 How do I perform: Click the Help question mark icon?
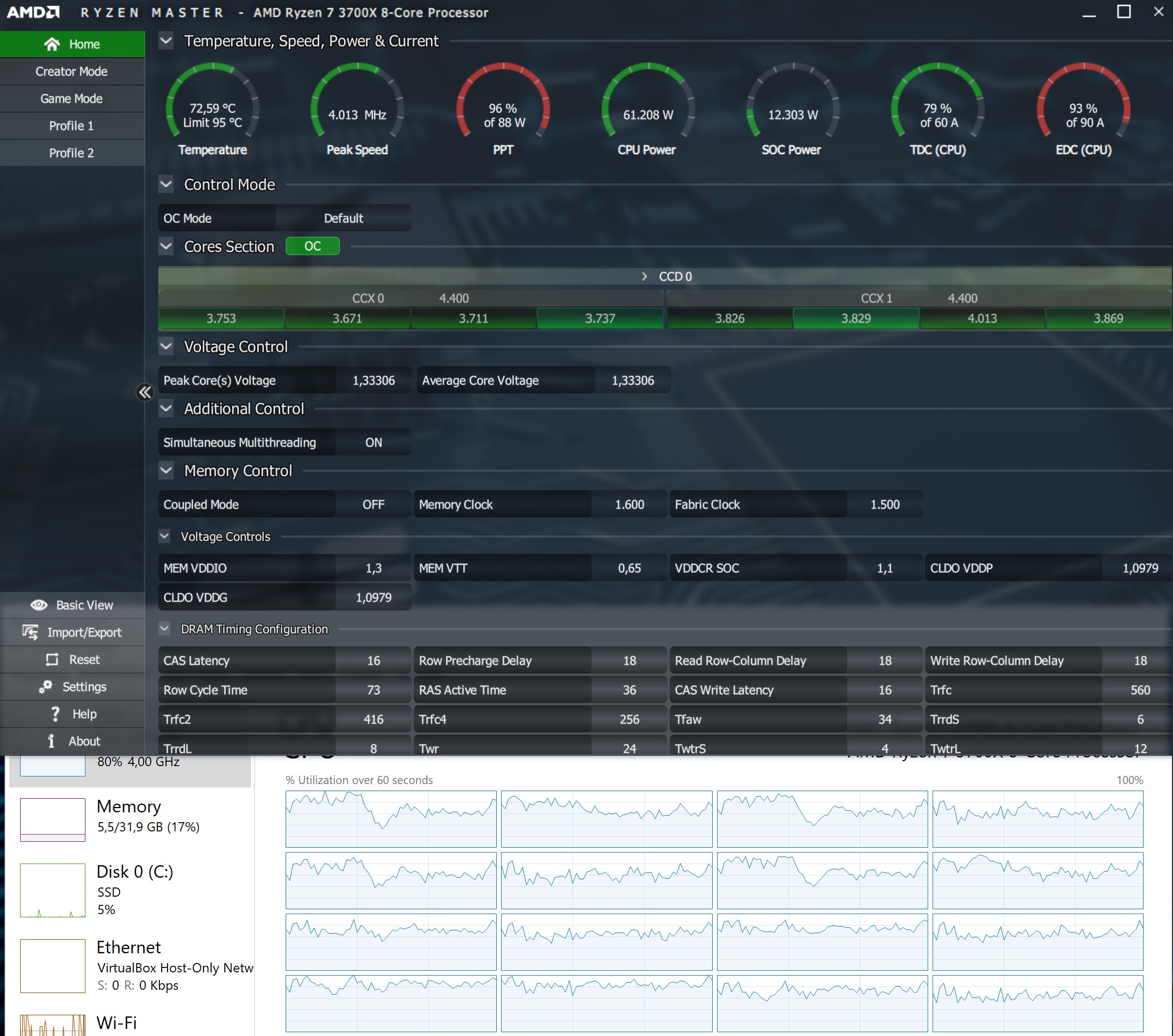pyautogui.click(x=55, y=713)
